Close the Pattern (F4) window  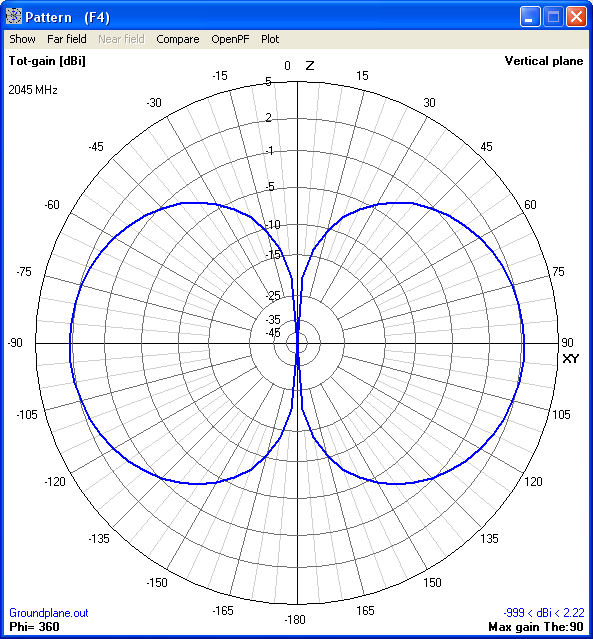[x=576, y=17]
